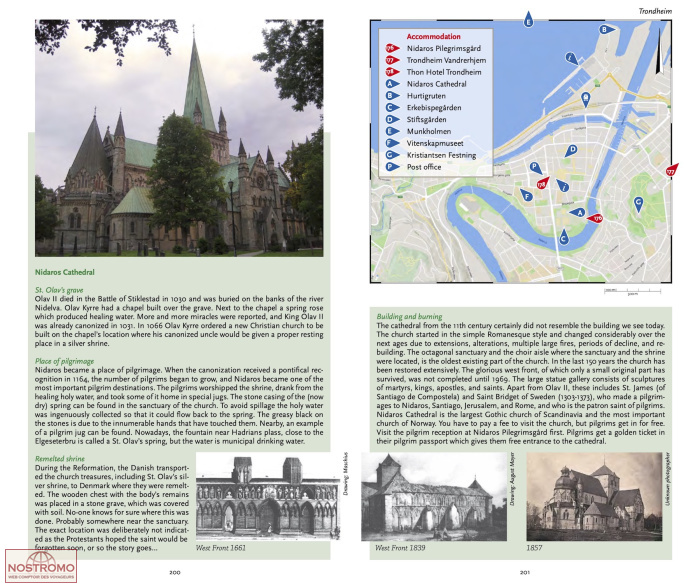Click 'Nidaros Pilegrimsgård' in the legend
The width and height of the screenshot is (700, 588).
click(x=444, y=48)
